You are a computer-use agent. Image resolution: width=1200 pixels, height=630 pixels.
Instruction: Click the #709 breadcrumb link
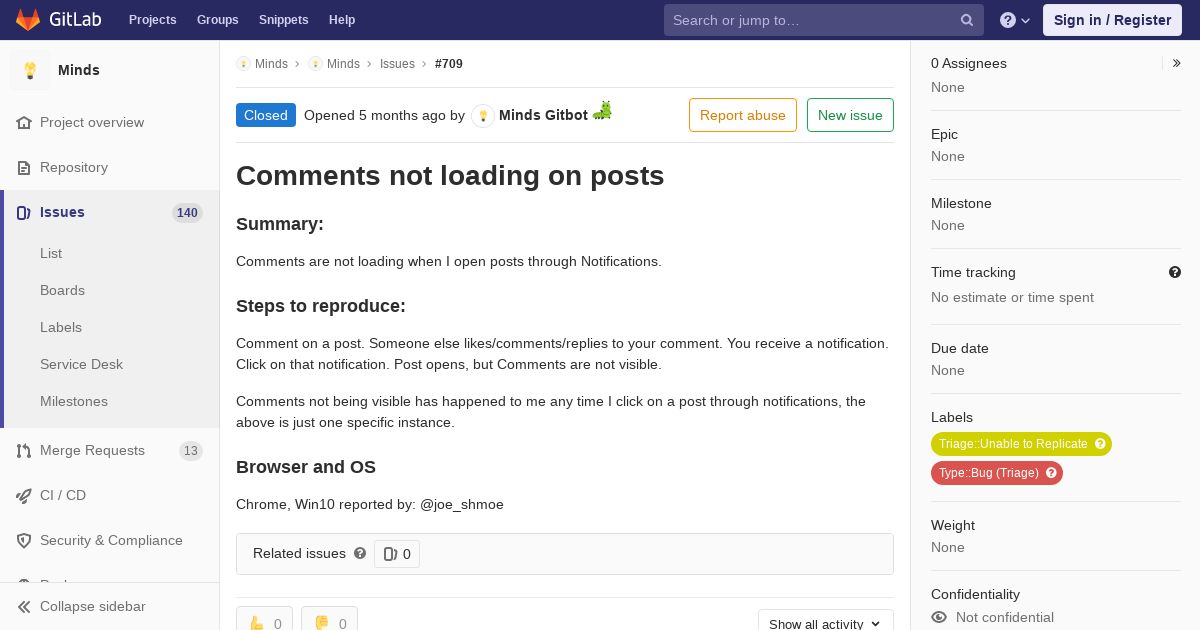(449, 64)
